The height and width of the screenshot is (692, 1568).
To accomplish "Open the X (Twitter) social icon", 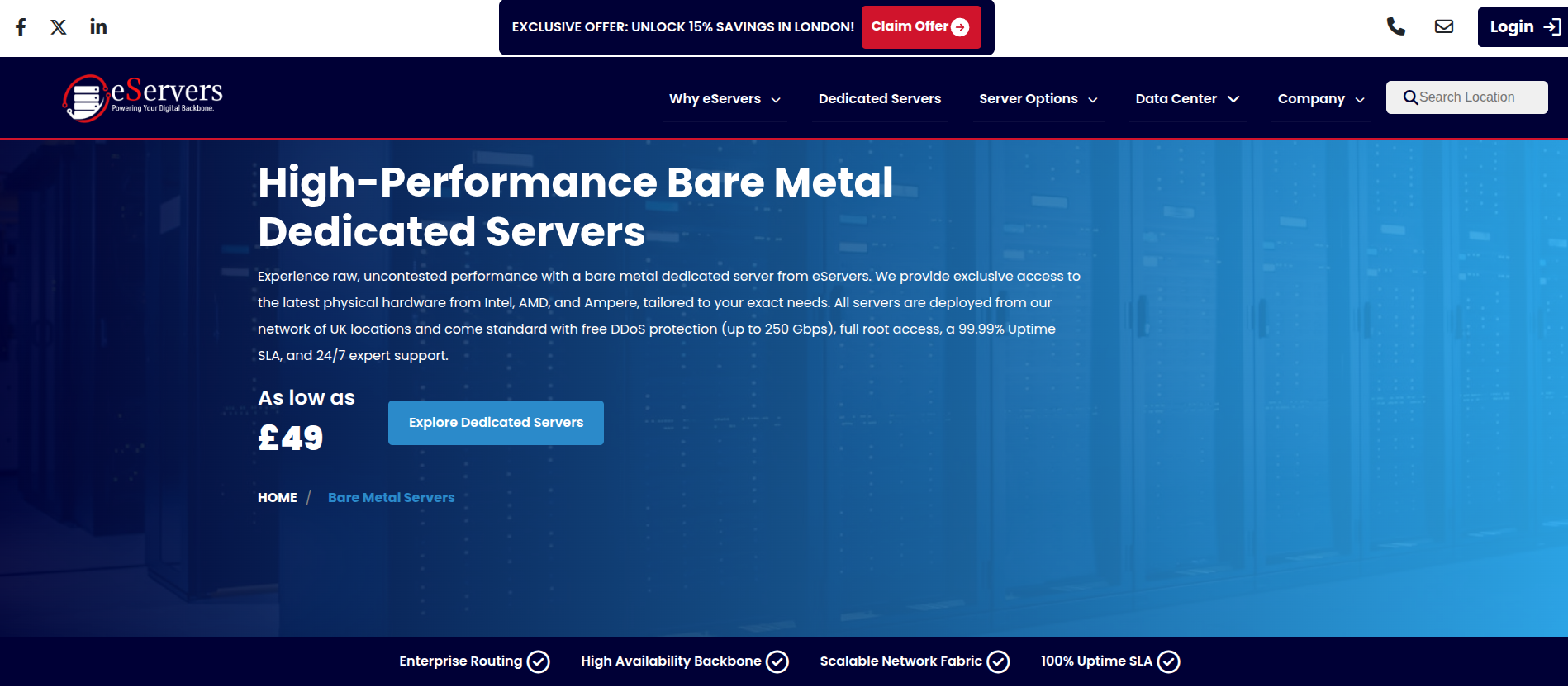I will [x=59, y=27].
